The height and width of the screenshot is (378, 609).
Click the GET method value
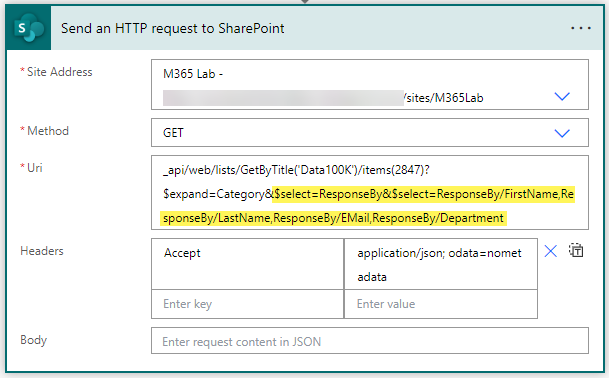(173, 133)
